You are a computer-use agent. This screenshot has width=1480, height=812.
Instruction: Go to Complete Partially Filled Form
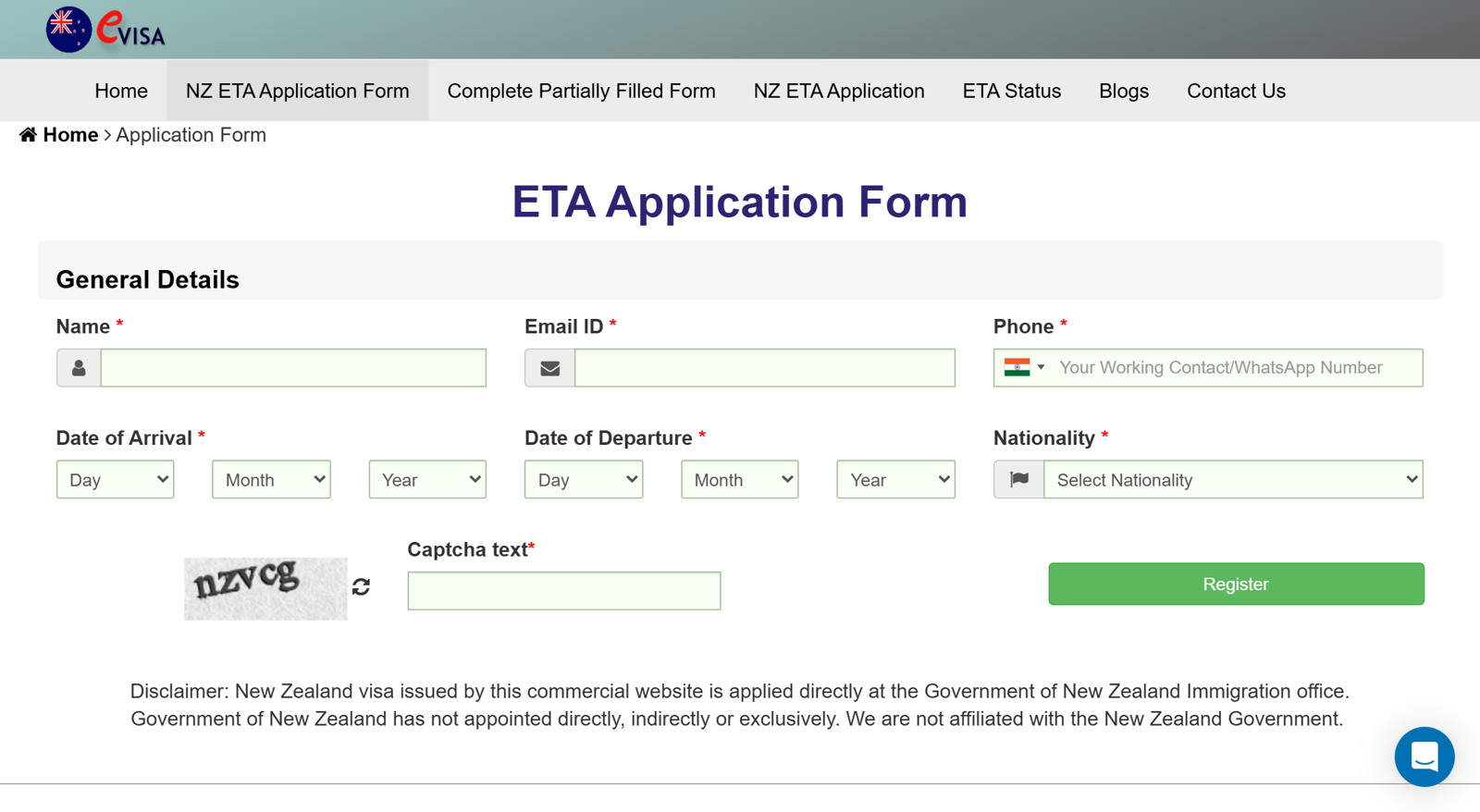click(581, 91)
